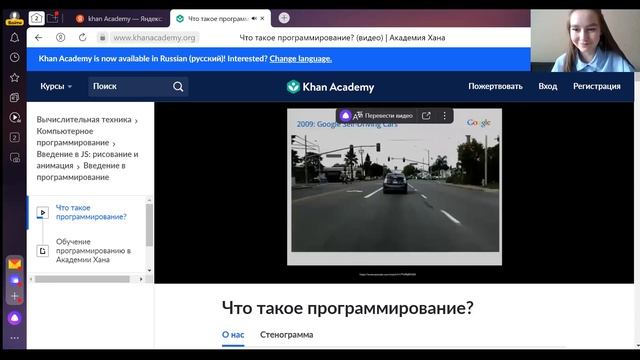The image size is (640, 360).
Task: Click 'Регистрация' sign-up link
Action: click(x=596, y=87)
